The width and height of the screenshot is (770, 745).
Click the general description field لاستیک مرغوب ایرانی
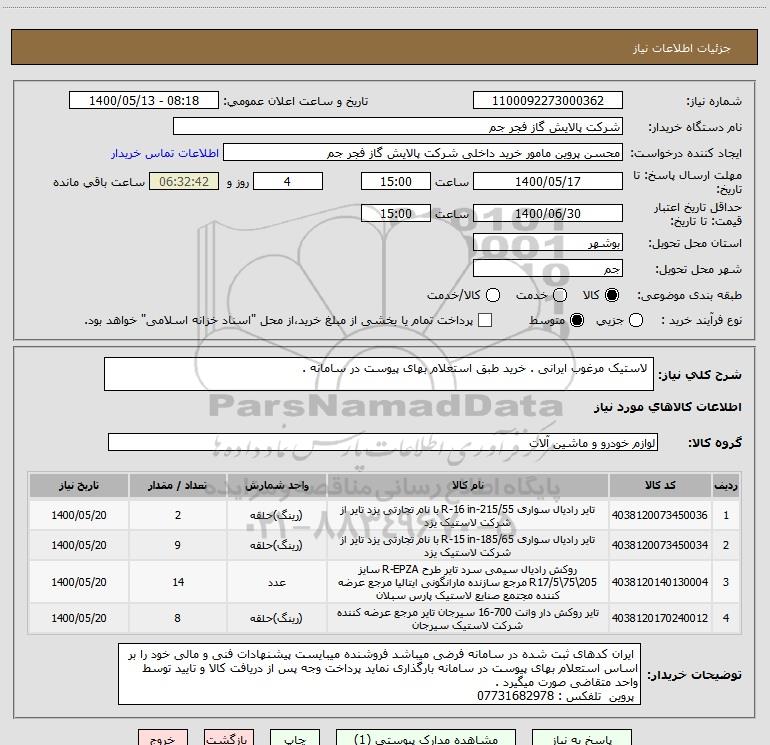click(x=379, y=374)
